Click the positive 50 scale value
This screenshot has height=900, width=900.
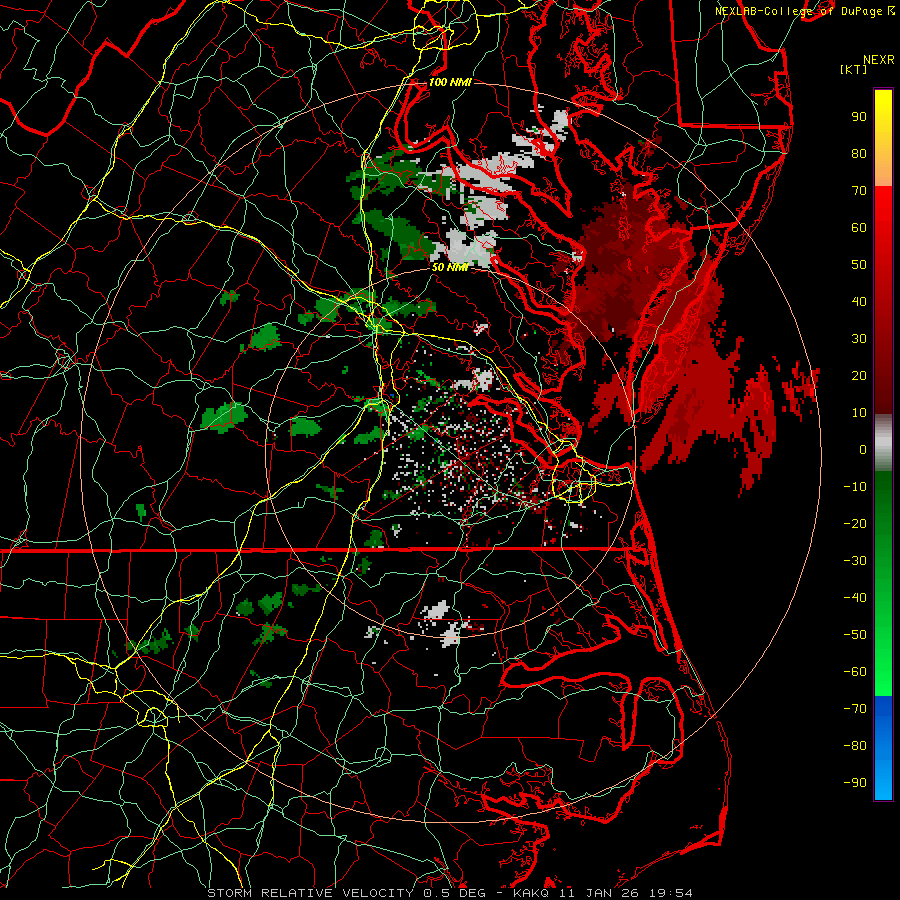point(859,265)
